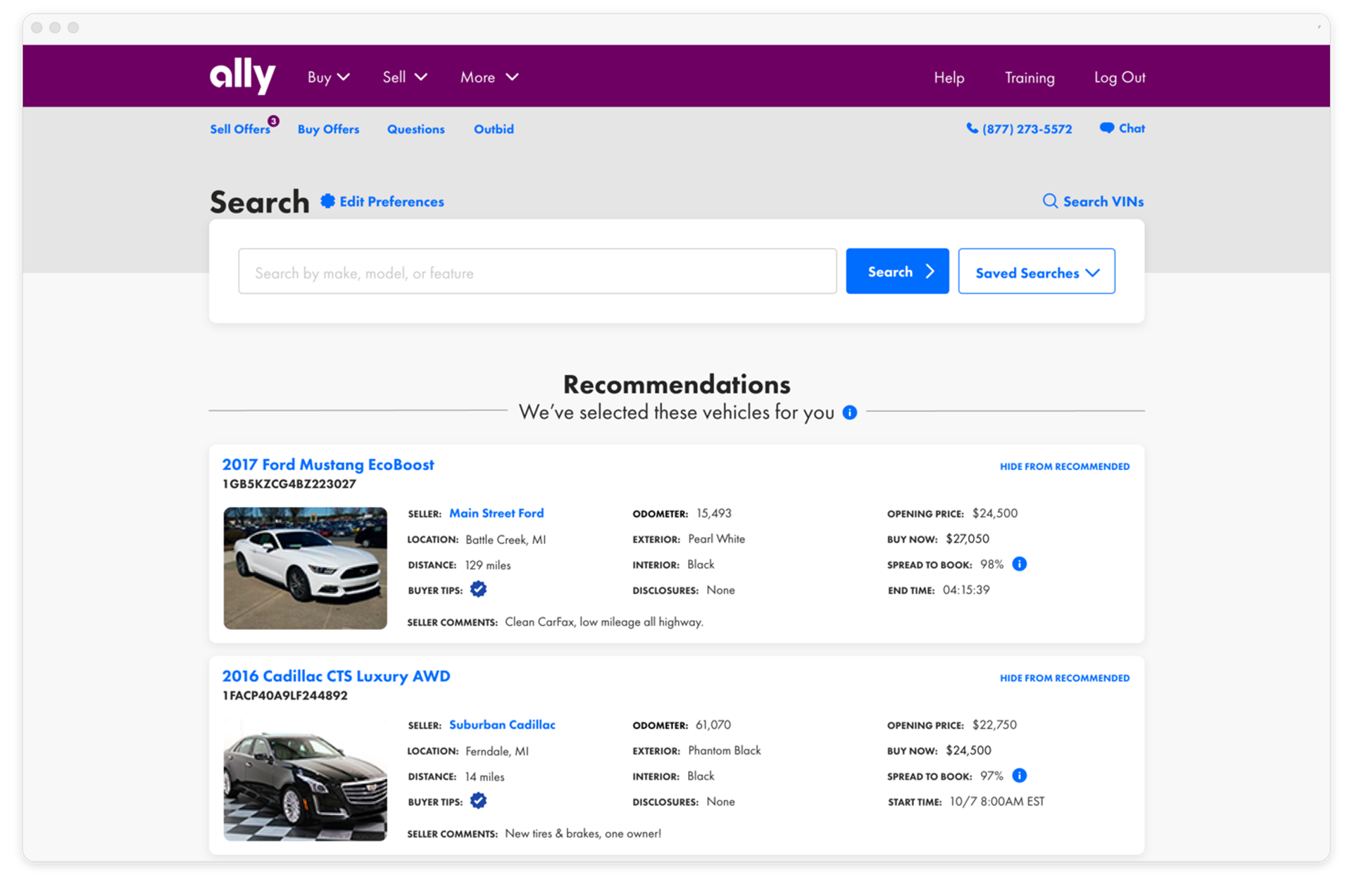Click VIN 1GB5KZCG4BZ223027
Screen dimensions: 1352x896
(x=289, y=484)
